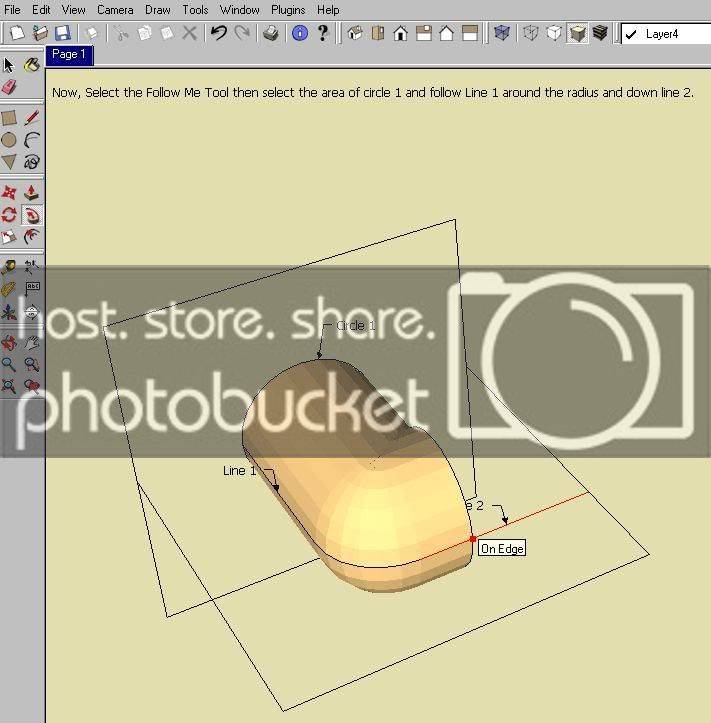This screenshot has height=723, width=711.
Task: Open the Camera menu
Action: [115, 10]
